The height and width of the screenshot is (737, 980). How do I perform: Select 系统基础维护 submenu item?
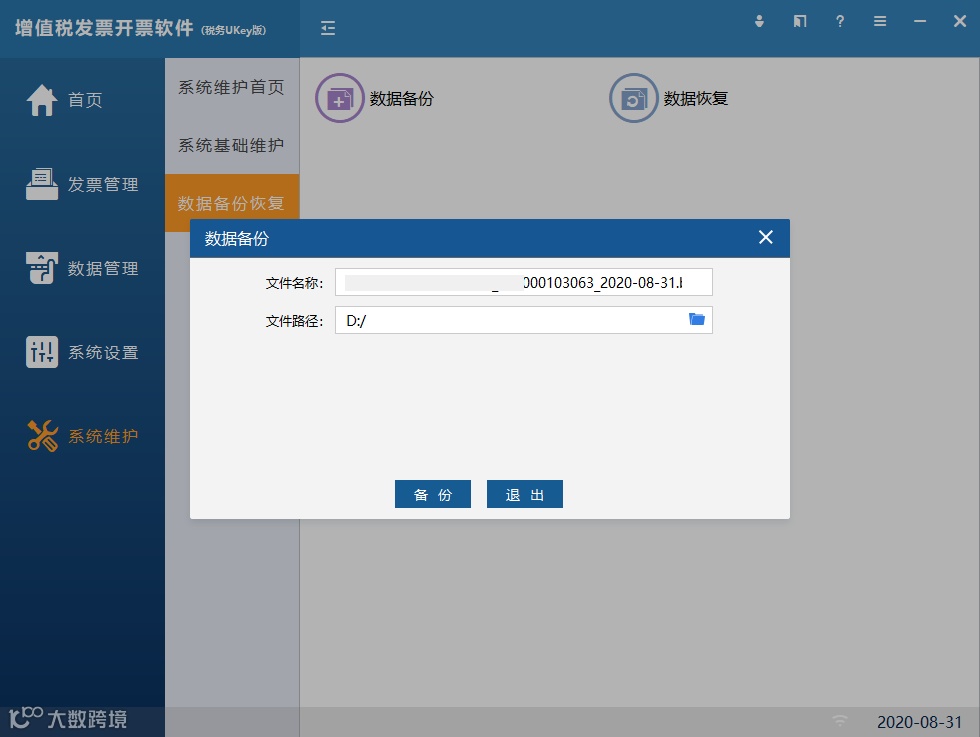click(x=232, y=145)
